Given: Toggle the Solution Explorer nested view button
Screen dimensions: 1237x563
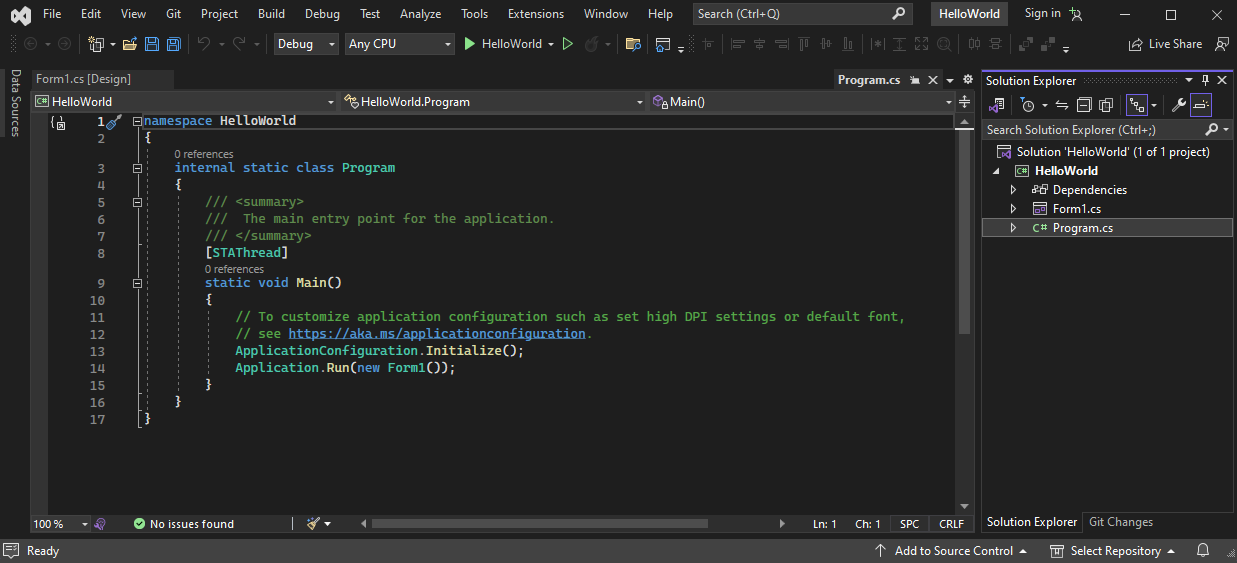Looking at the screenshot, I should (x=1136, y=105).
